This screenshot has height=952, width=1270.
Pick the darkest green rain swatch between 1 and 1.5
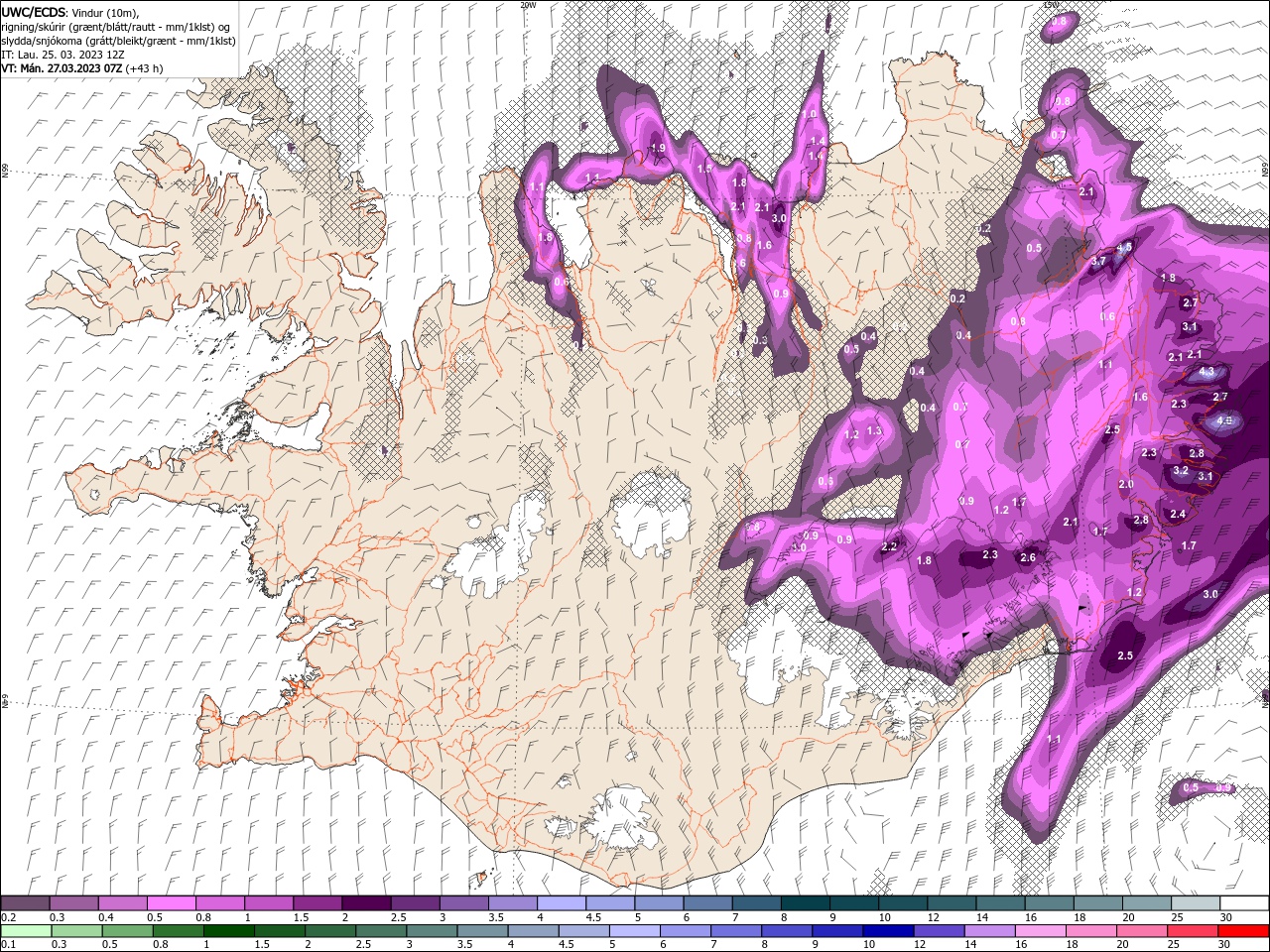point(229,931)
